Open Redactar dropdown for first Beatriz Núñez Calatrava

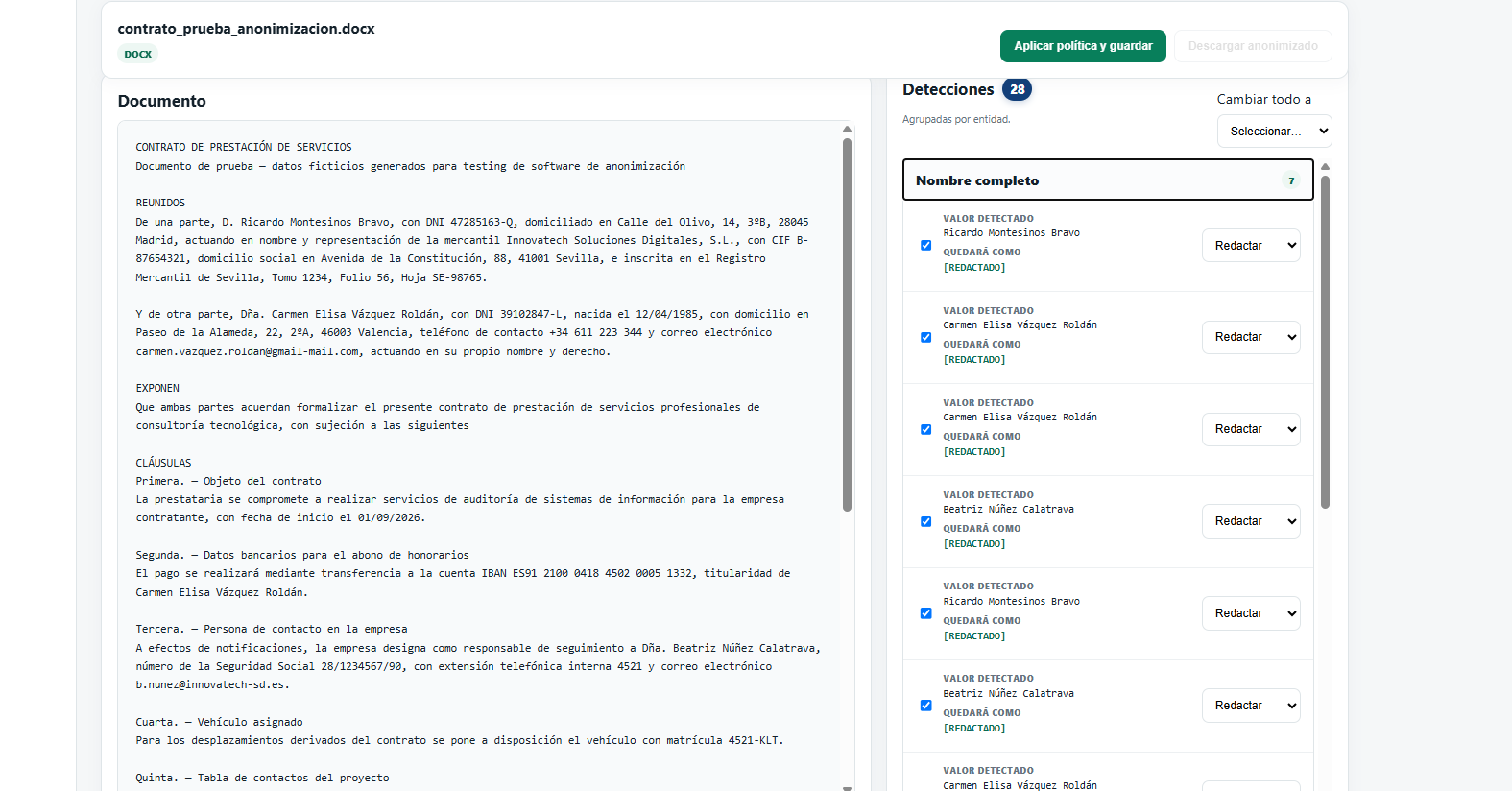click(x=1251, y=521)
